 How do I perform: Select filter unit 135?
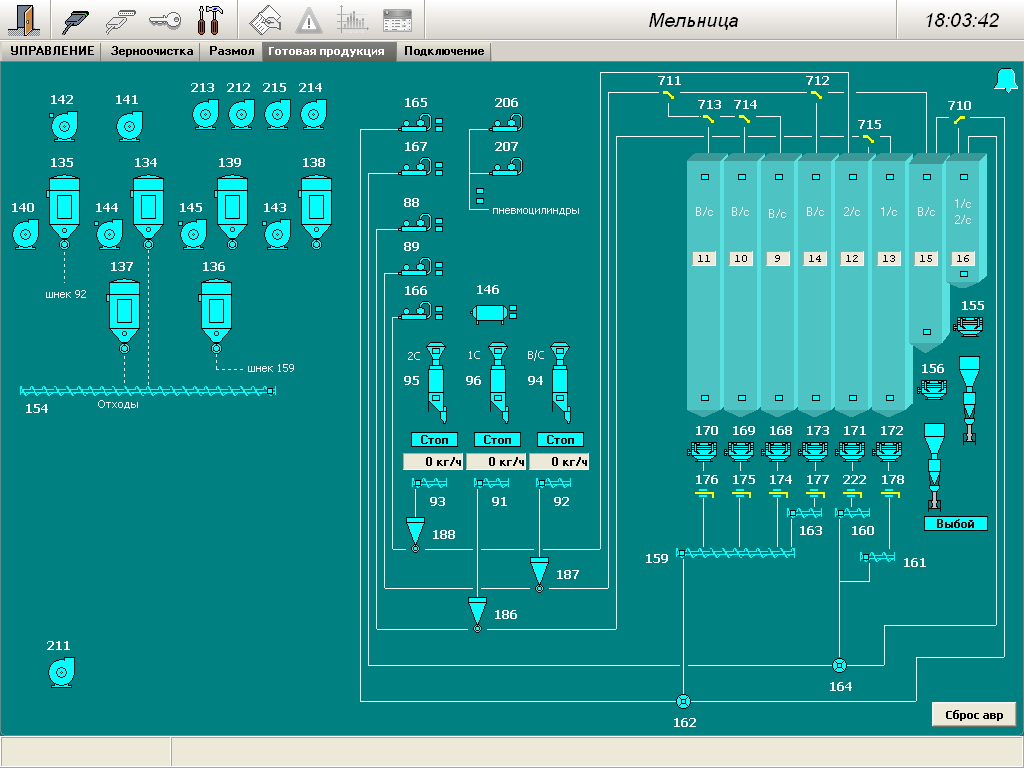pos(64,202)
